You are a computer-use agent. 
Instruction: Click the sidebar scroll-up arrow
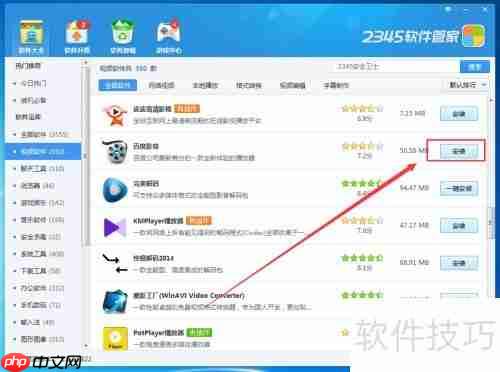pyautogui.click(x=86, y=62)
